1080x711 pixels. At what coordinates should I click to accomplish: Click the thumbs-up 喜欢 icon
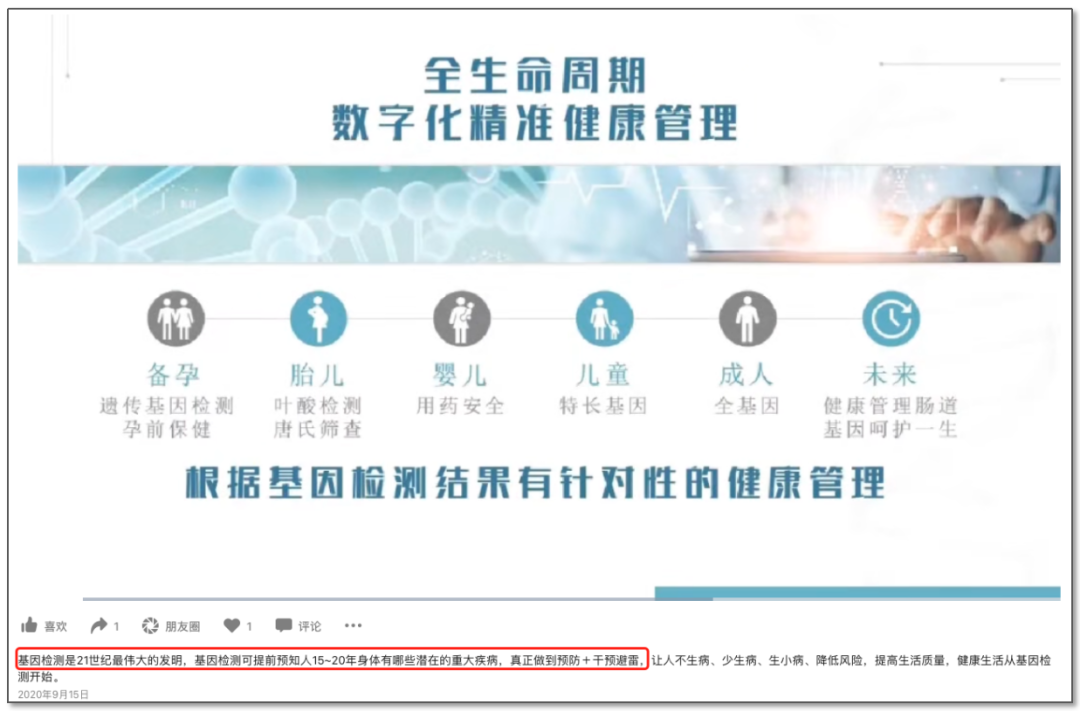(29, 625)
